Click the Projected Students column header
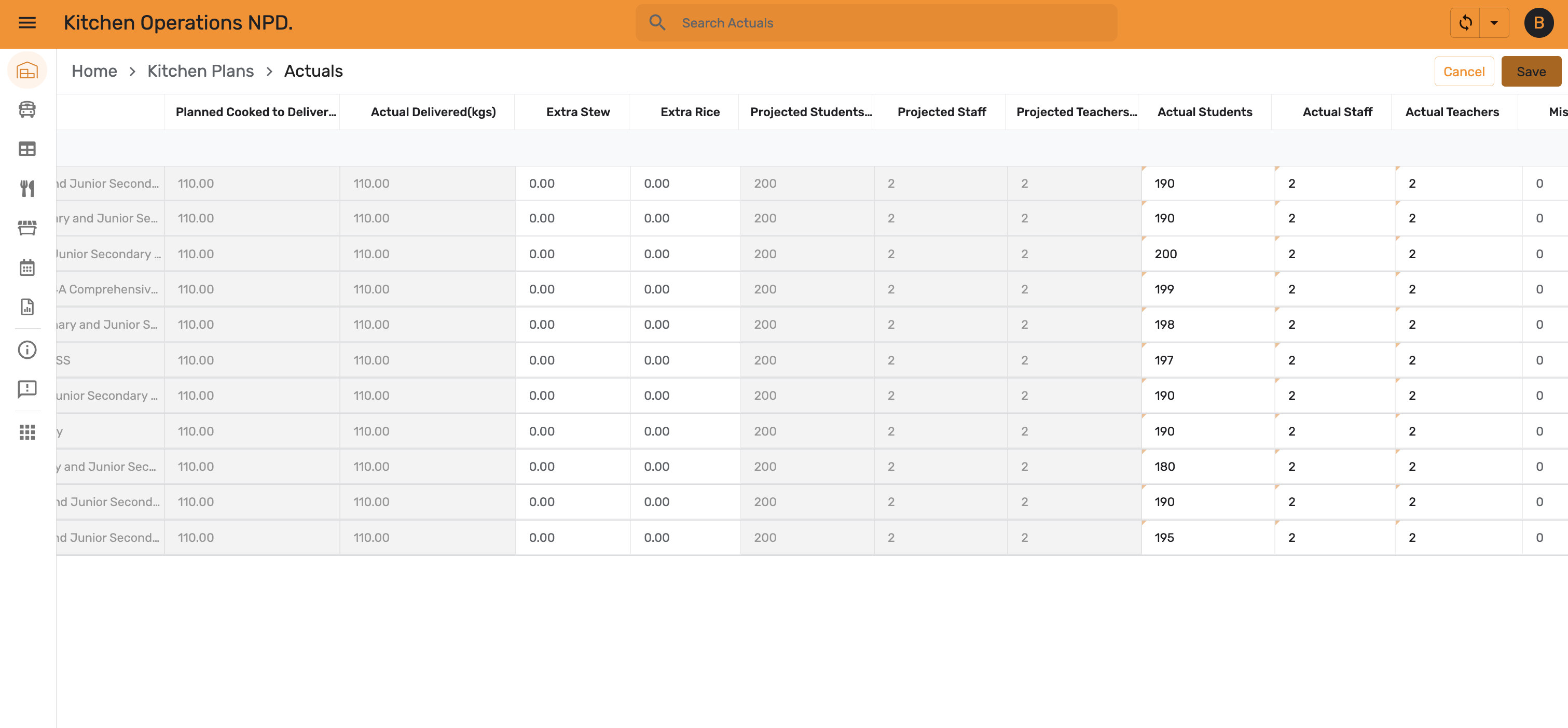The height and width of the screenshot is (728, 1568). point(806,112)
